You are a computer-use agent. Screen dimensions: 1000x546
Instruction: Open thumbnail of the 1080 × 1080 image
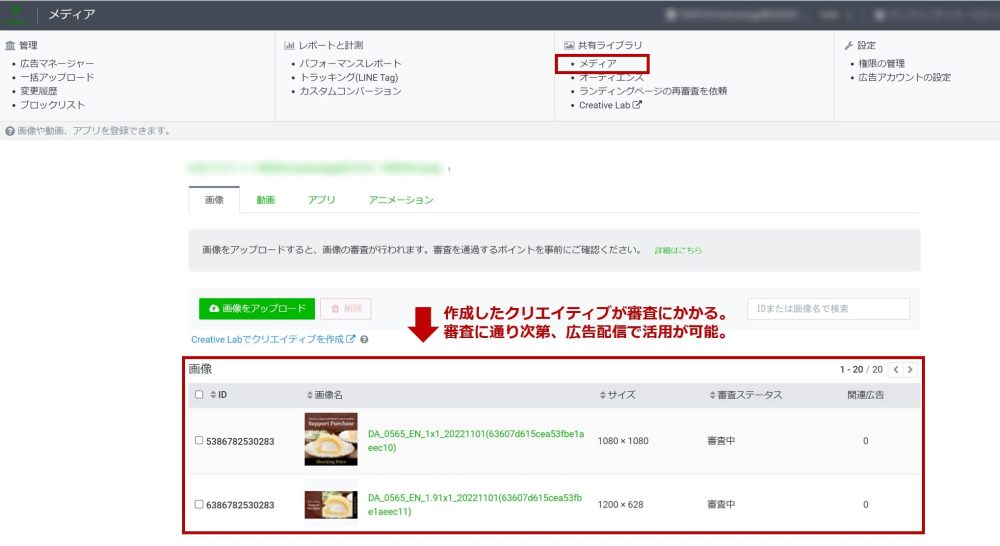(x=331, y=439)
